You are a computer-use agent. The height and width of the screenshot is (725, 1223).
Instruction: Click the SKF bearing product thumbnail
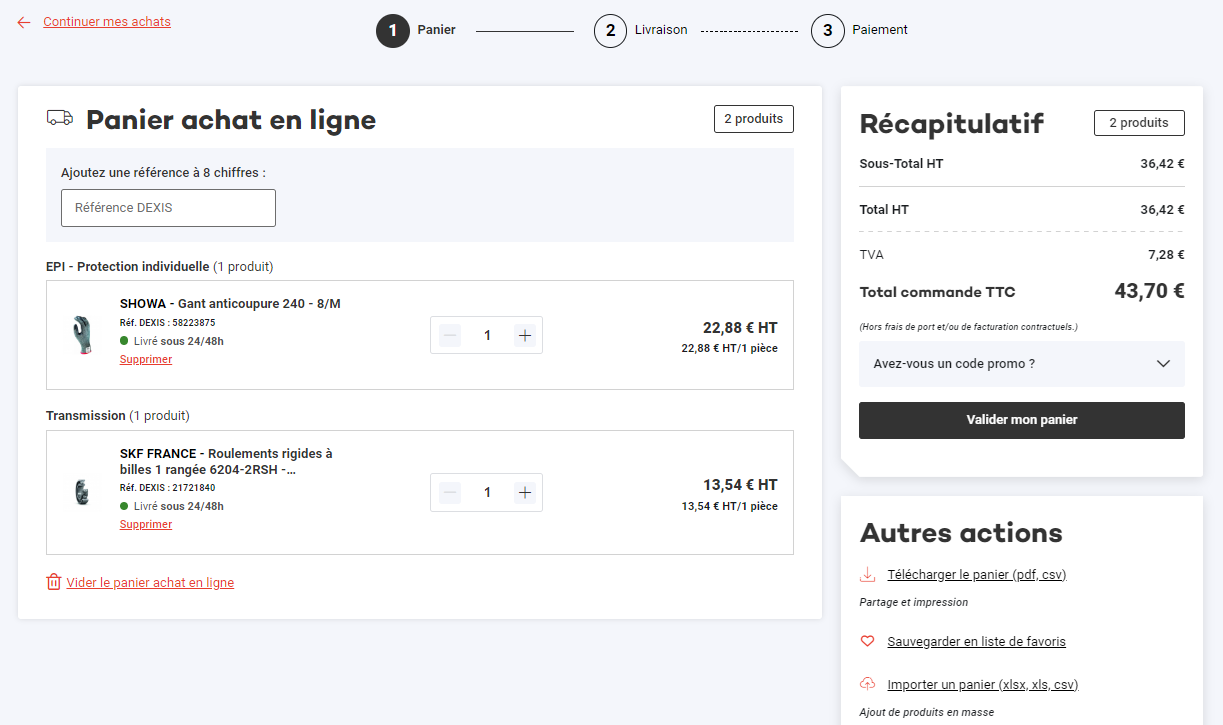click(x=83, y=492)
